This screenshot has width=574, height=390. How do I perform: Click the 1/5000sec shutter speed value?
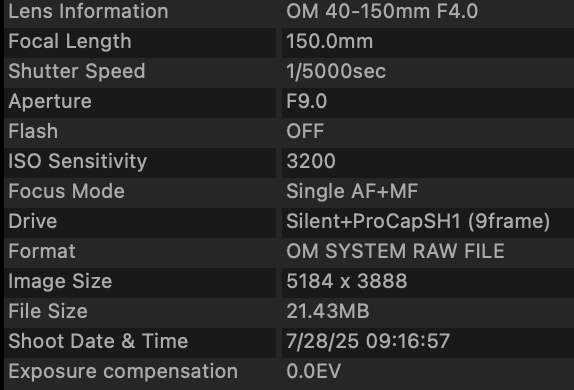336,71
